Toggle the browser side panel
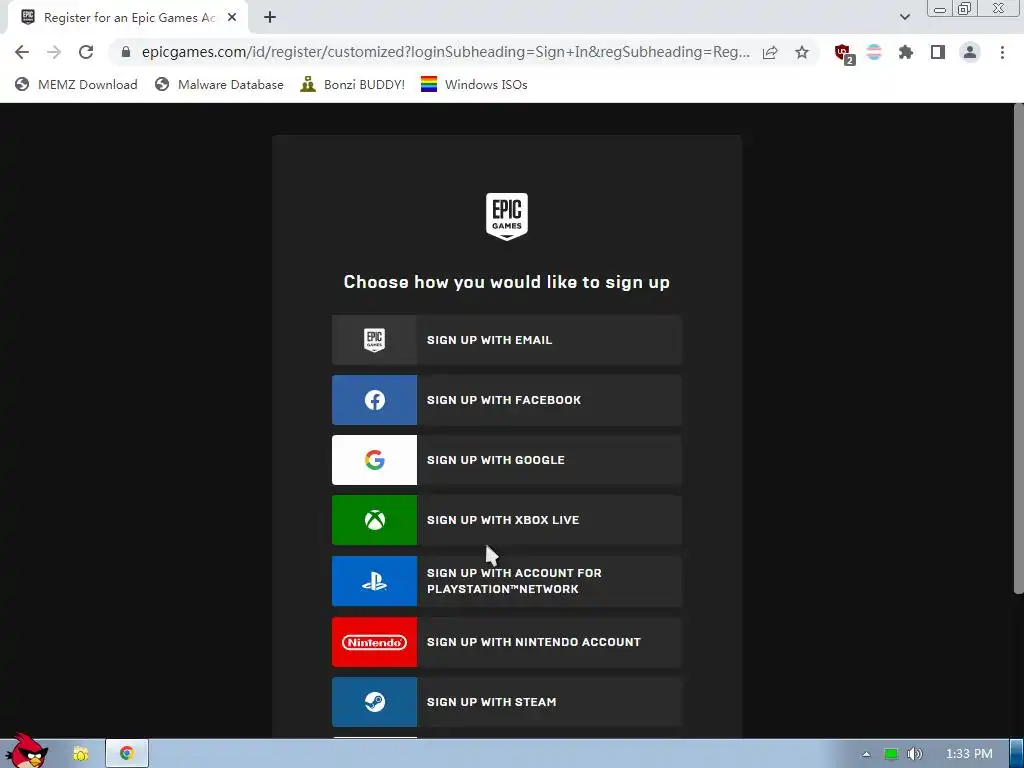1024x768 pixels. pos(938,52)
